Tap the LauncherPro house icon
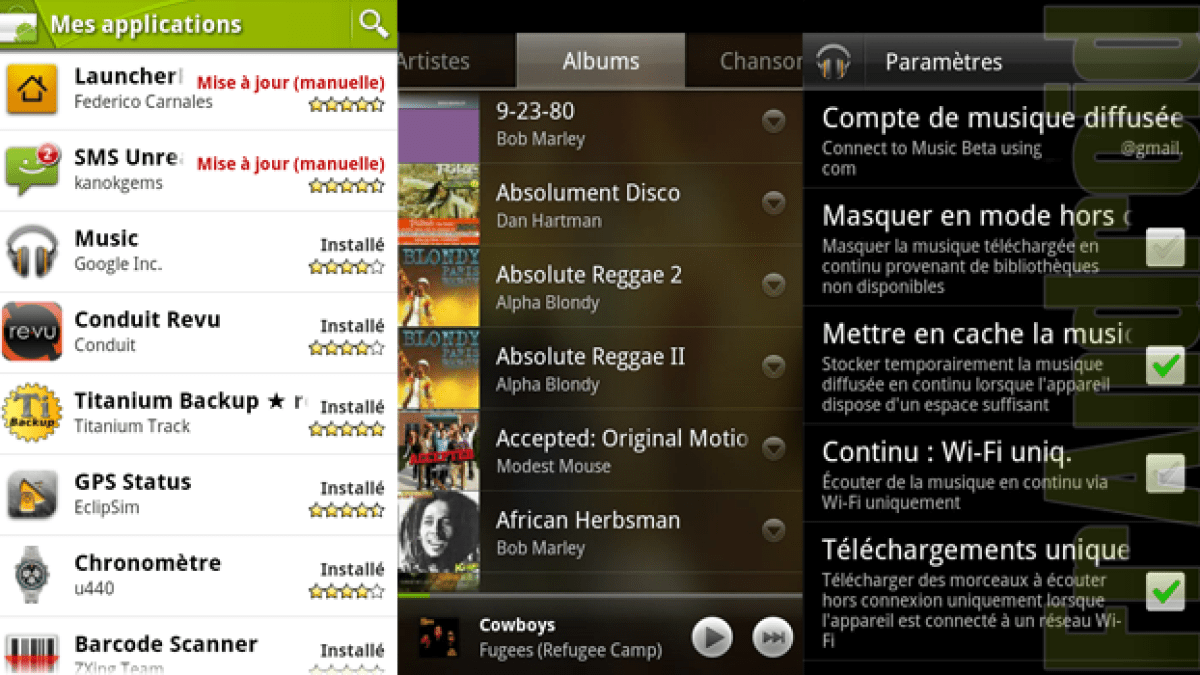The image size is (1200, 675). point(32,89)
